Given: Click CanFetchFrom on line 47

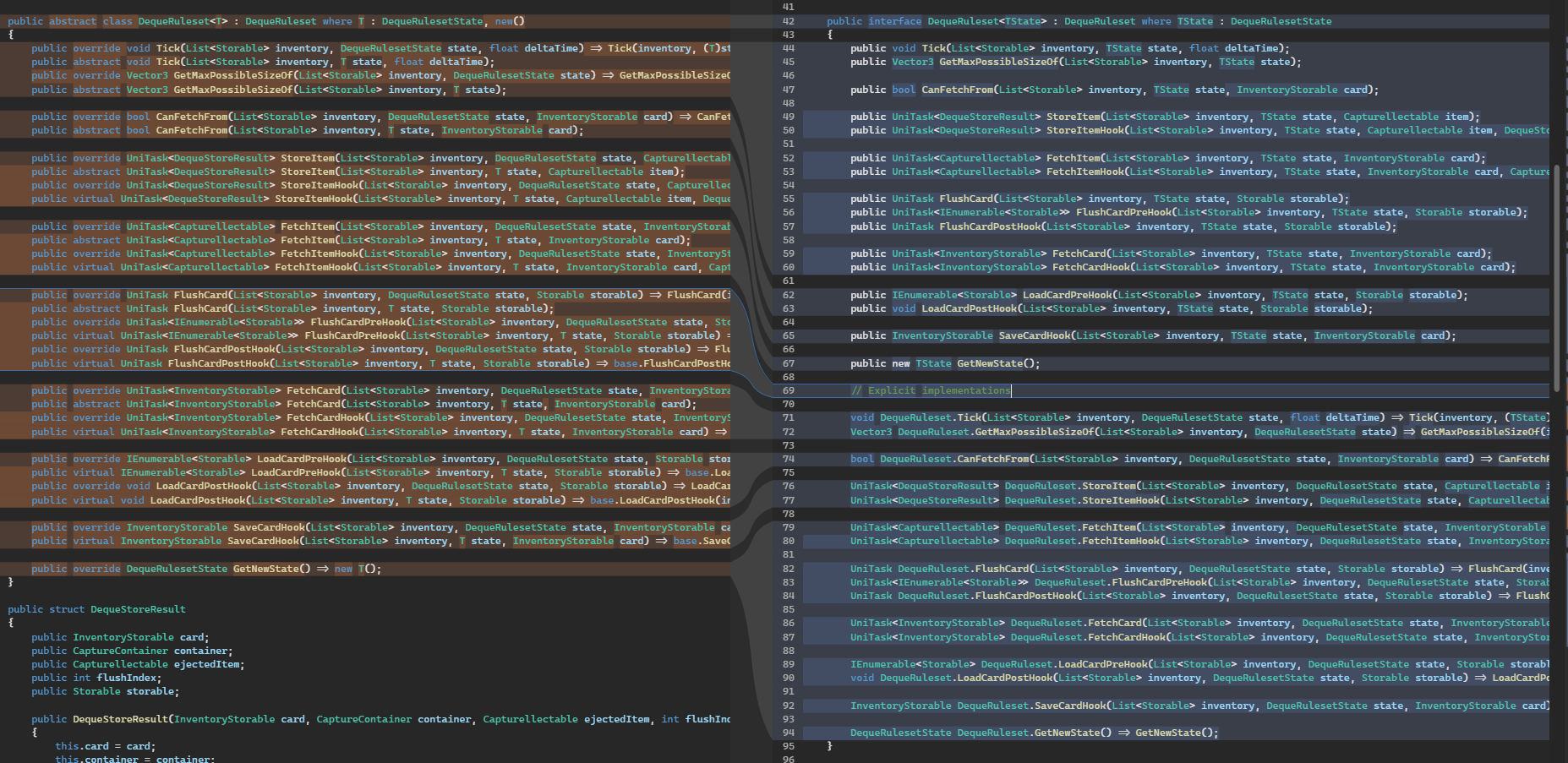Looking at the screenshot, I should pos(958,90).
